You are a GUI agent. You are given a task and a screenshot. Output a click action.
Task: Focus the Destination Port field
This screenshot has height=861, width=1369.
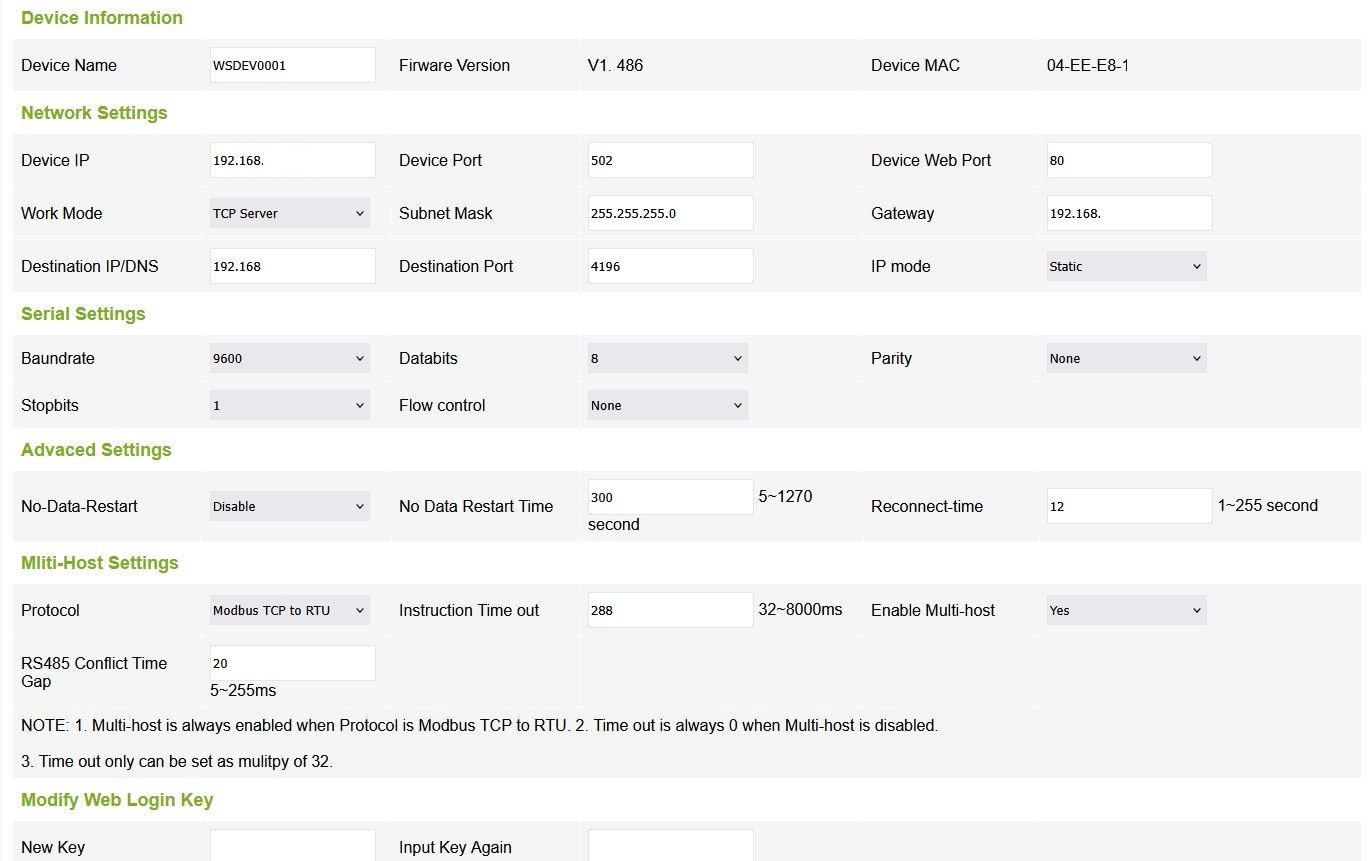[x=670, y=266]
